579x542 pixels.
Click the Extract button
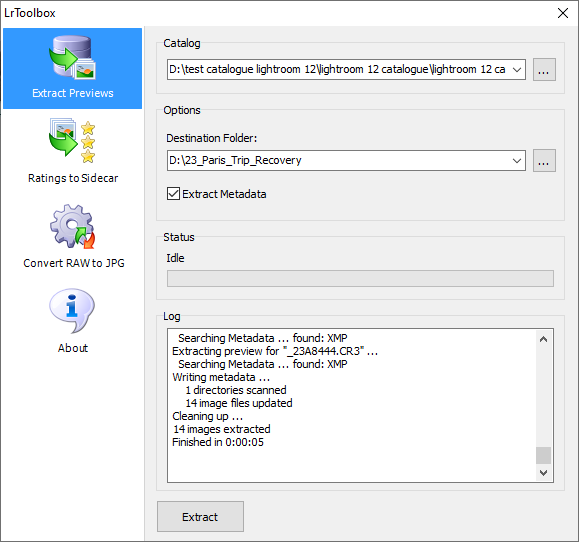point(200,517)
